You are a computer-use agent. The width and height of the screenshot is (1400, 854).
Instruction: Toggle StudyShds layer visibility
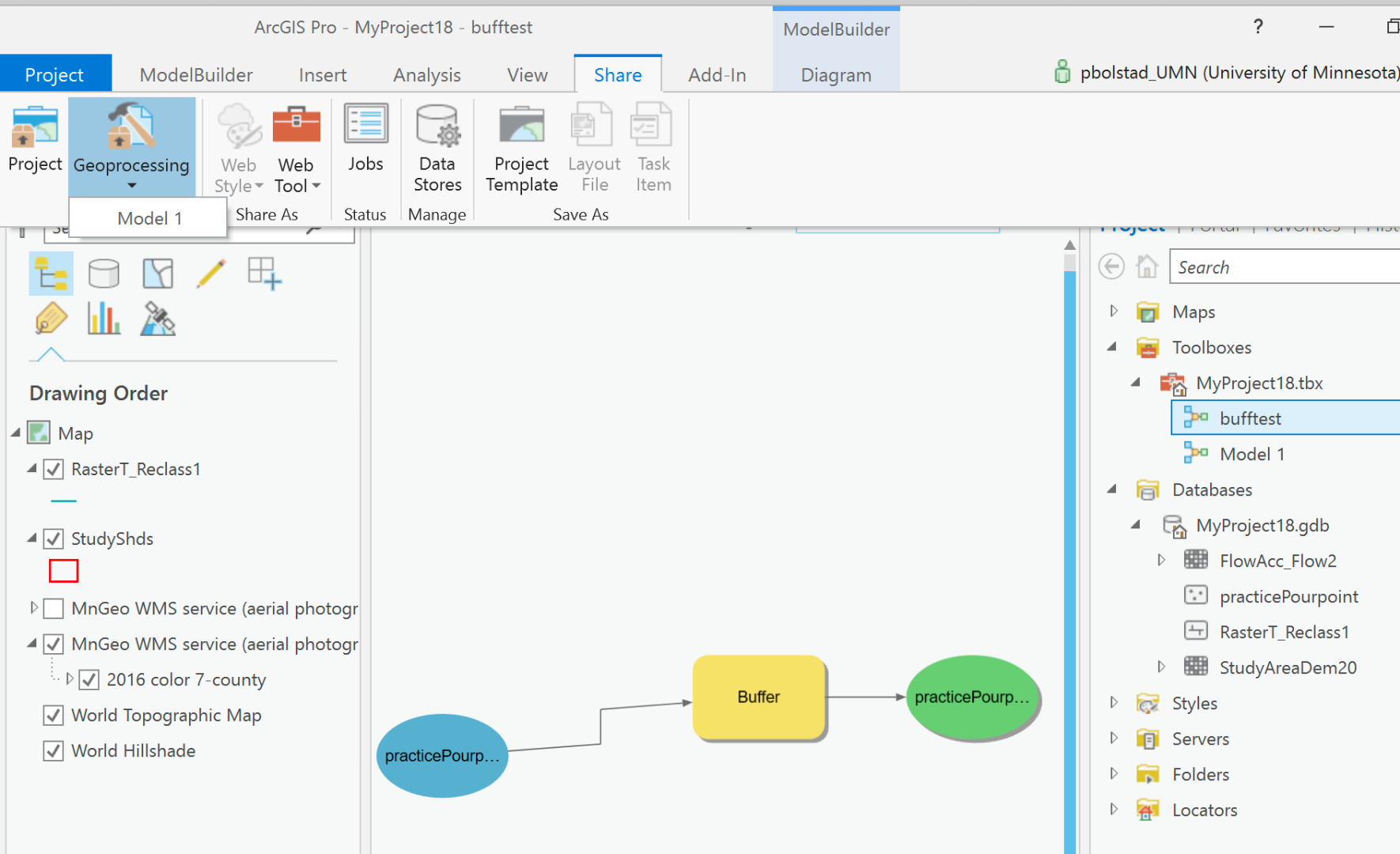[53, 538]
